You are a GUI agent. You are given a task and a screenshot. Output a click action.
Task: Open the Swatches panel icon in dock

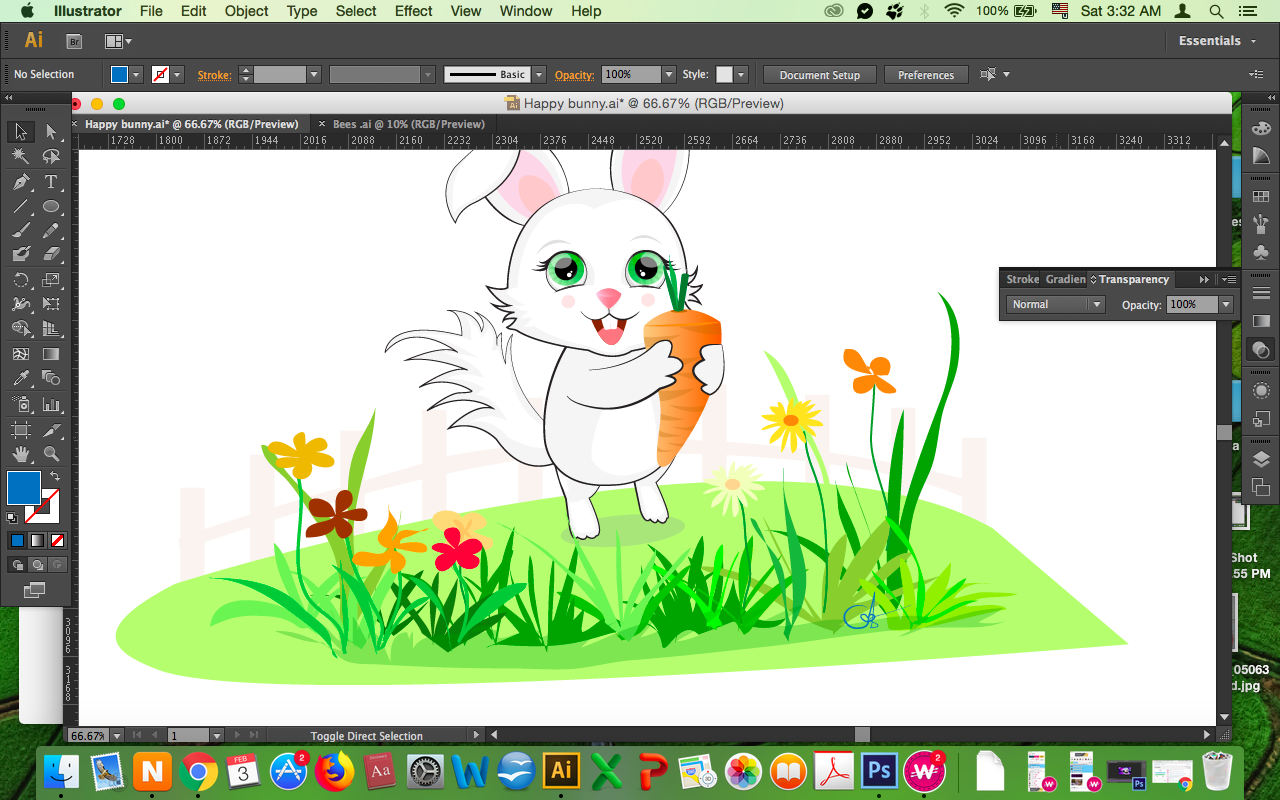1261,197
